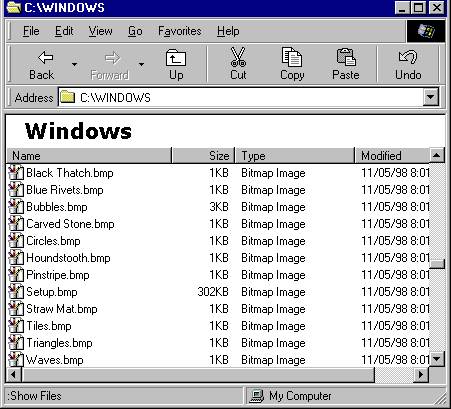Image resolution: width=451 pixels, height=409 pixels.
Task: Sort files by the Modified column header
Action: 392,156
